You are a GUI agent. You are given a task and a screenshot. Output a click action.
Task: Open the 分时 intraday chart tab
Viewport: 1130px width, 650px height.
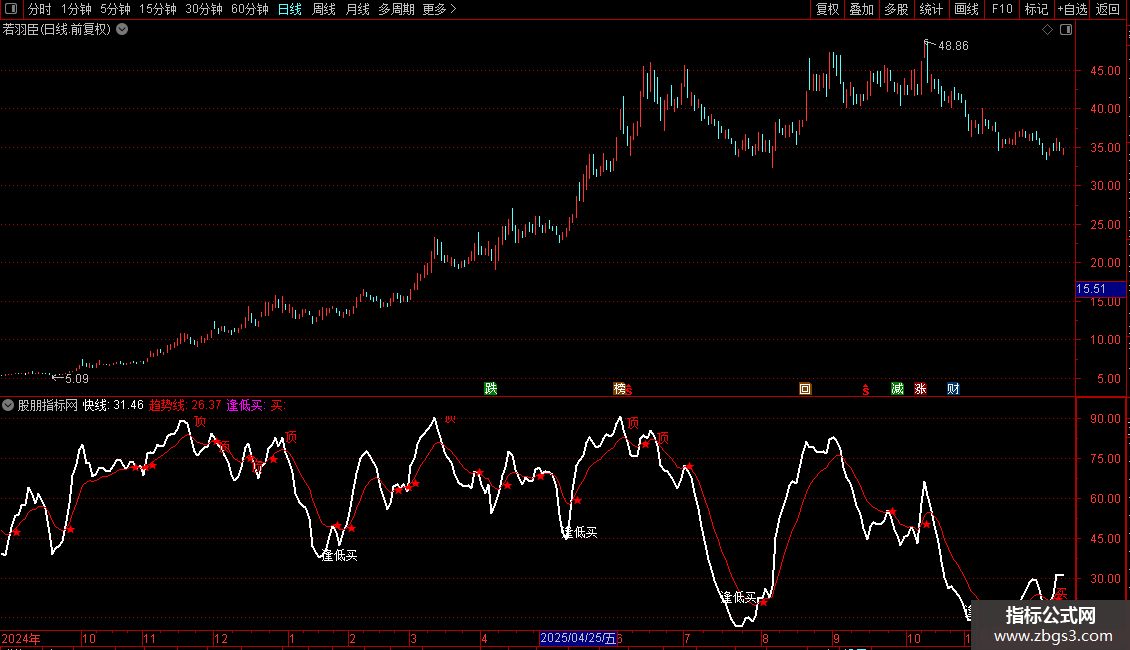[x=40, y=9]
